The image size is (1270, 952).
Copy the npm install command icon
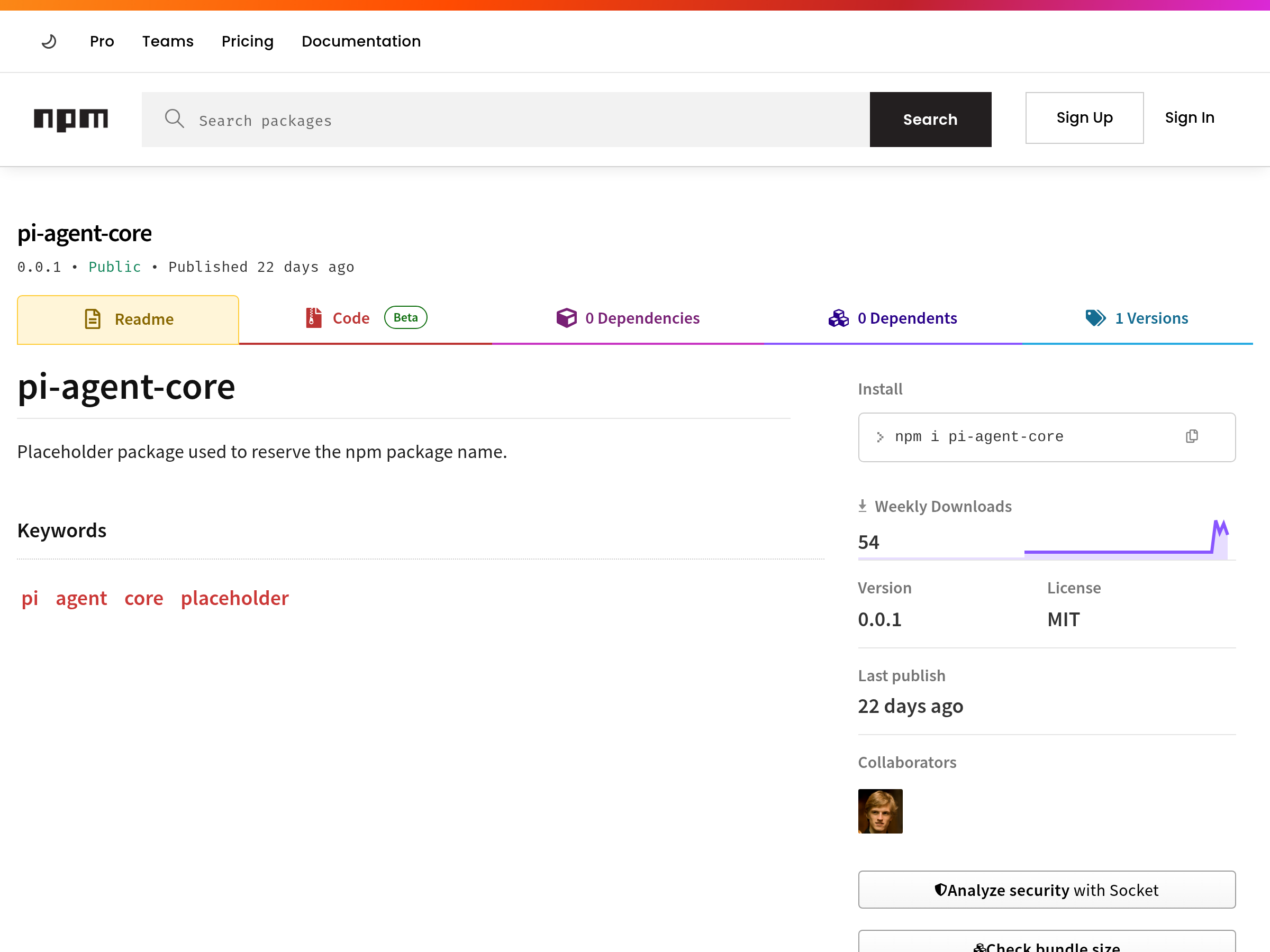coord(1192,436)
